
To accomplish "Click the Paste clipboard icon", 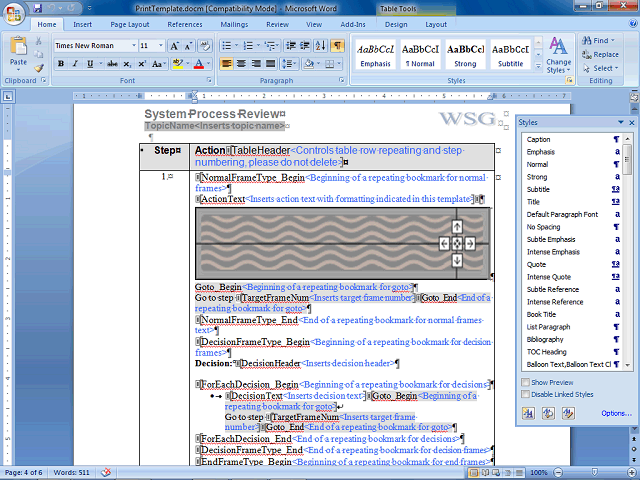I will [18, 46].
